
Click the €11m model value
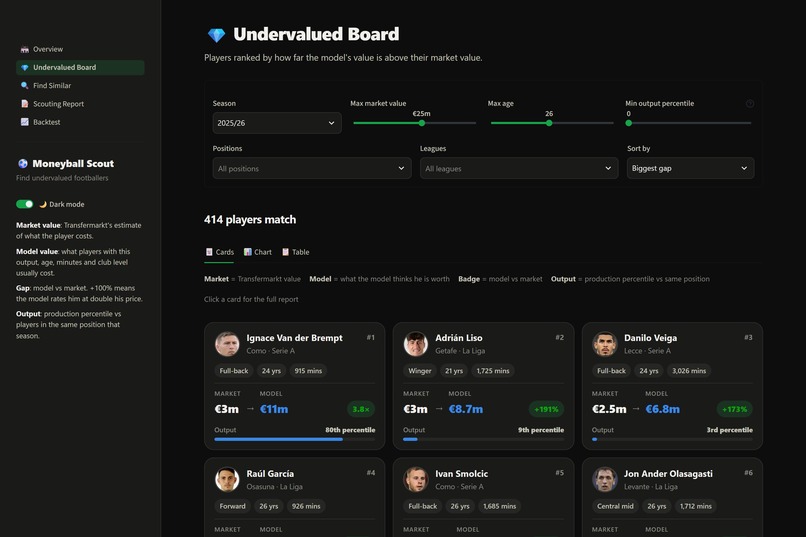tap(274, 410)
